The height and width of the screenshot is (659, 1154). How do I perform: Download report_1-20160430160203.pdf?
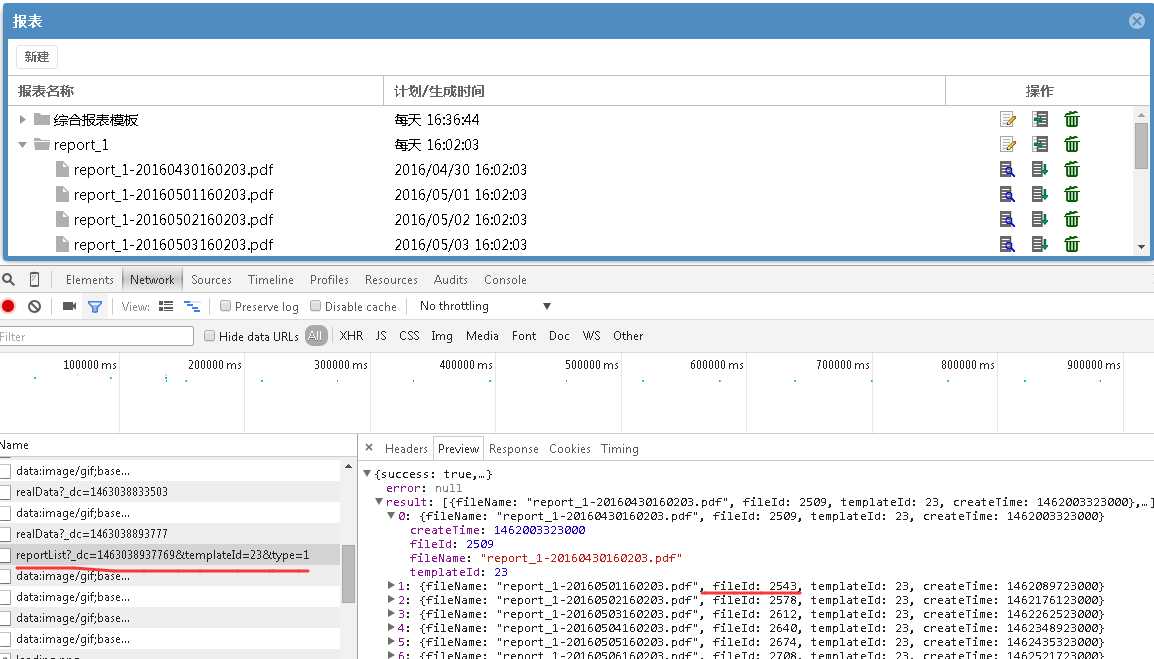(1040, 169)
